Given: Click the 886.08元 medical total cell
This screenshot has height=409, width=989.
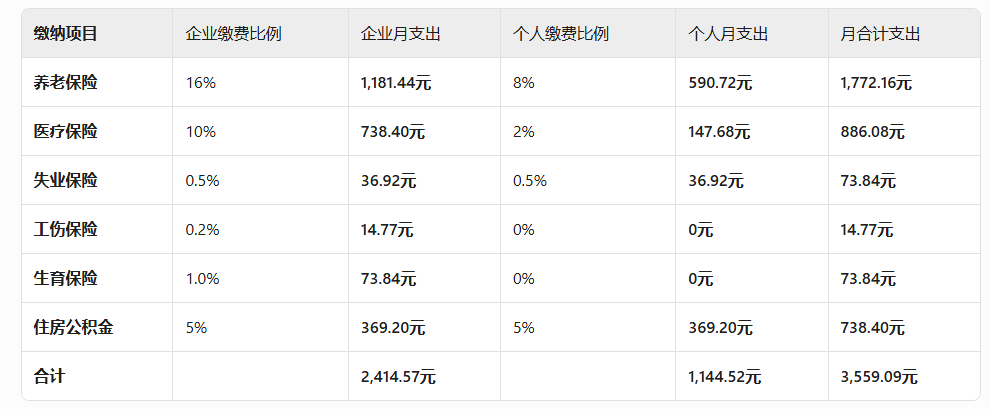Looking at the screenshot, I should pyautogui.click(x=872, y=132).
